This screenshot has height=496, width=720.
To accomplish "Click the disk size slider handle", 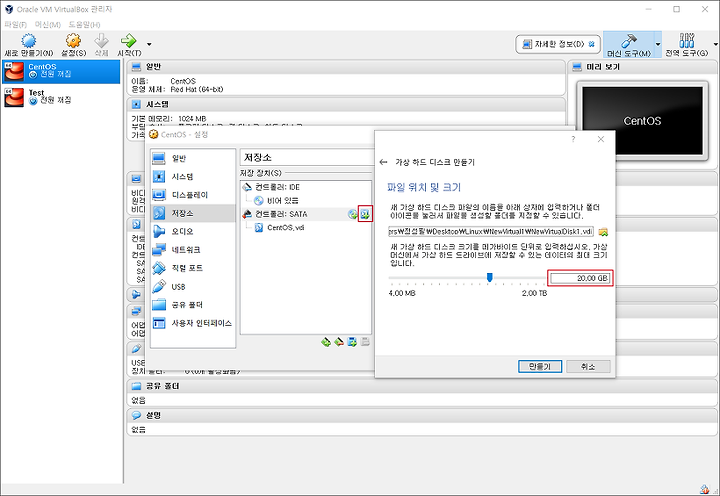I will [x=489, y=277].
